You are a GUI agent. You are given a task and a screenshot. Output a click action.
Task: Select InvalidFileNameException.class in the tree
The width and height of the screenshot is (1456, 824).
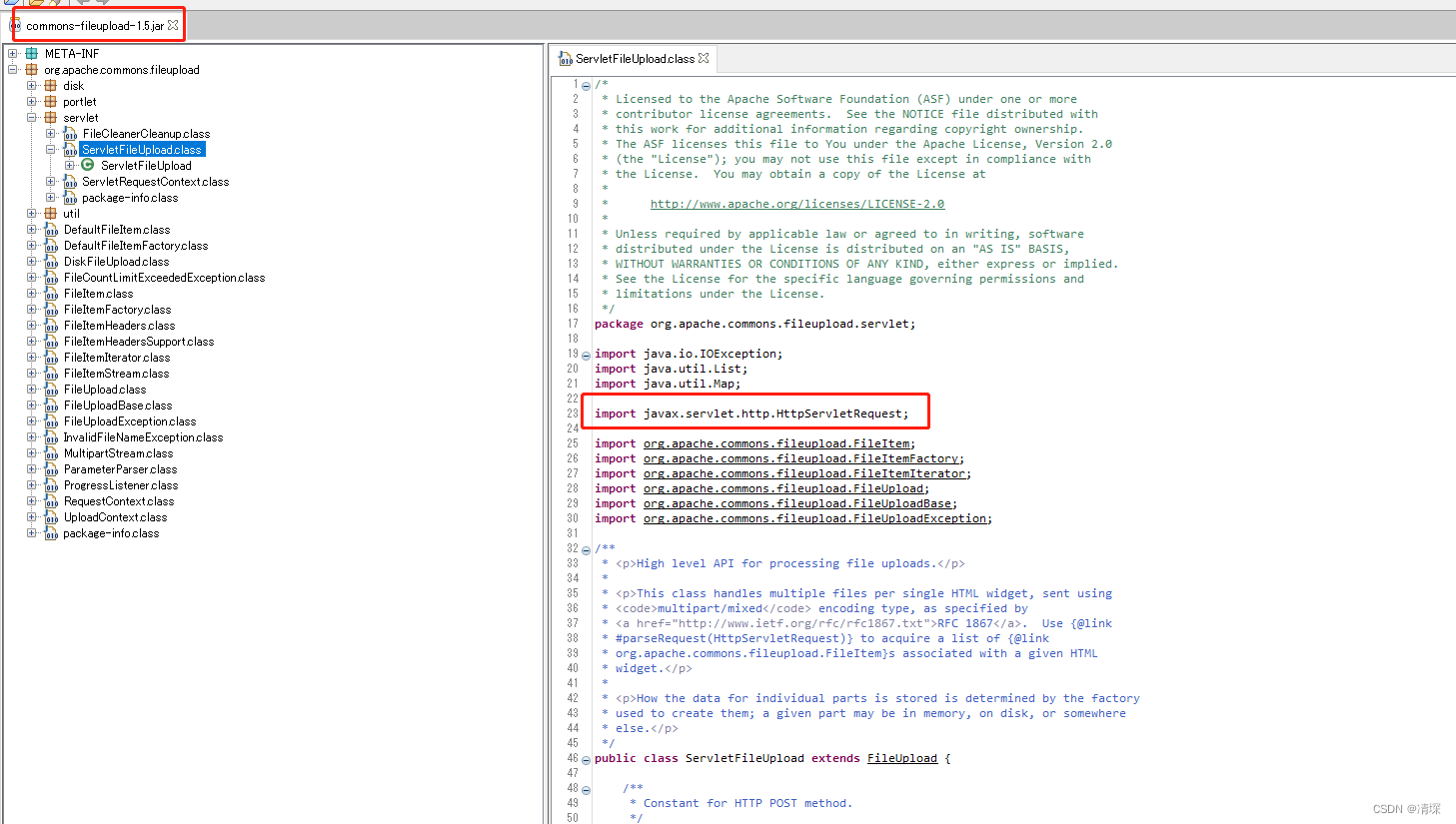[143, 437]
